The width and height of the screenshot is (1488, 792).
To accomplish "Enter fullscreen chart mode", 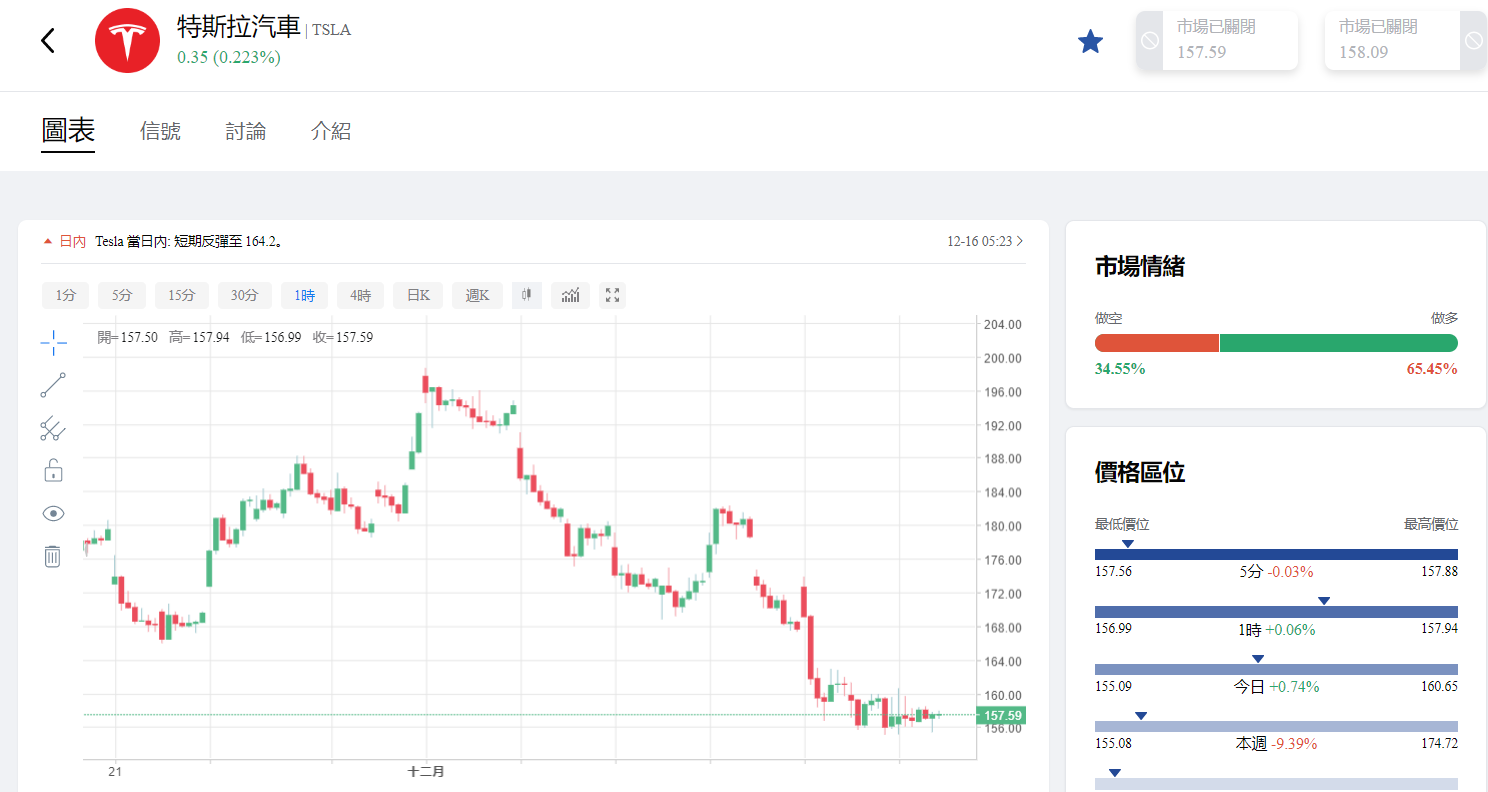I will click(613, 295).
